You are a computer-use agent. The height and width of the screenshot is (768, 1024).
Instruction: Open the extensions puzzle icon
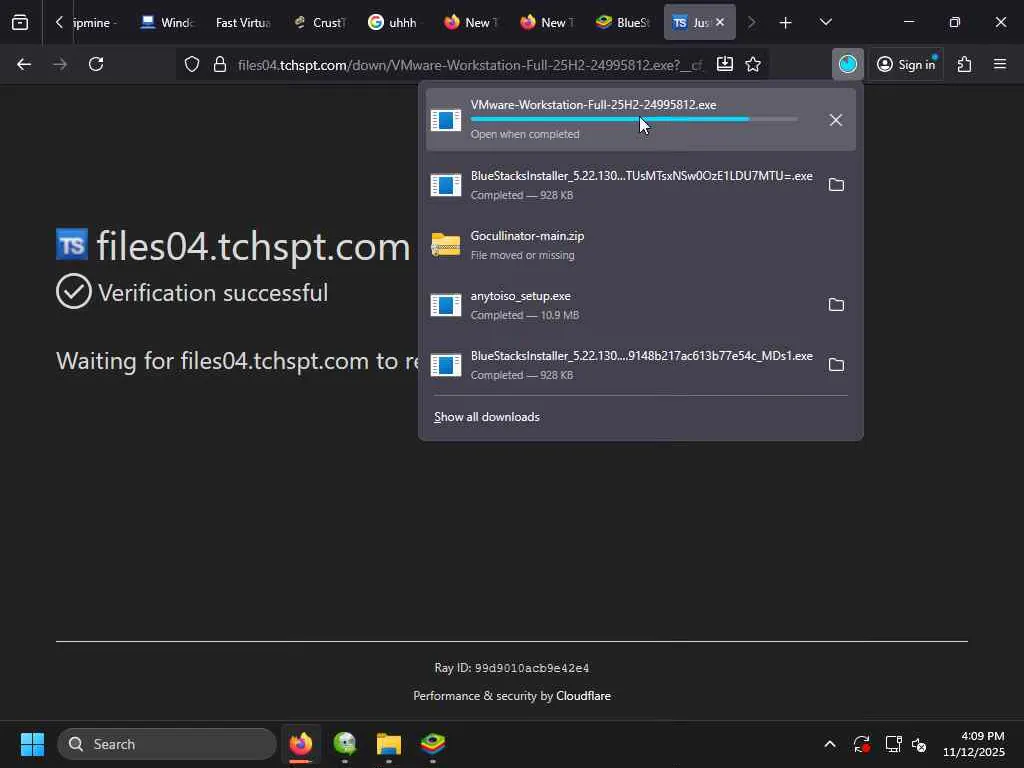tap(965, 64)
